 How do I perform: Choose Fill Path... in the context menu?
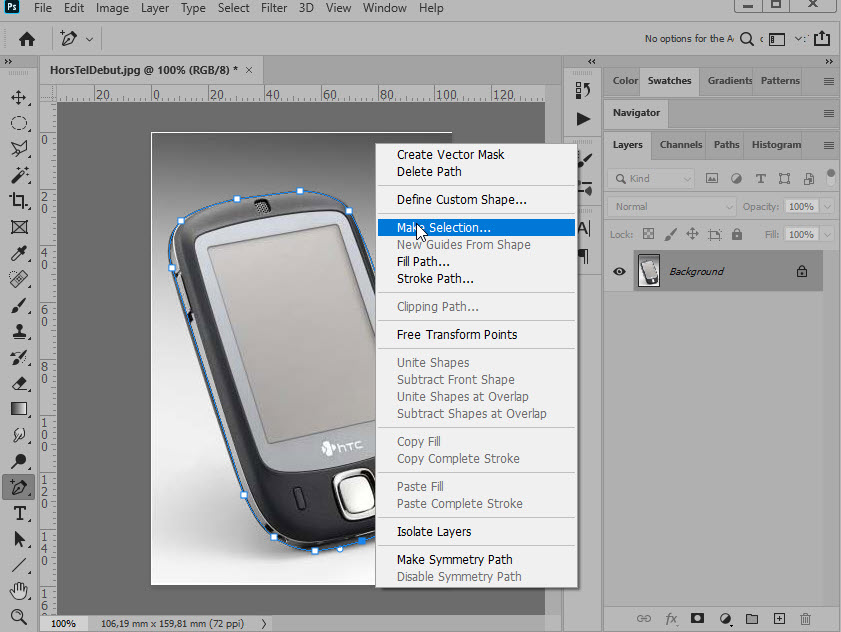tap(476, 262)
